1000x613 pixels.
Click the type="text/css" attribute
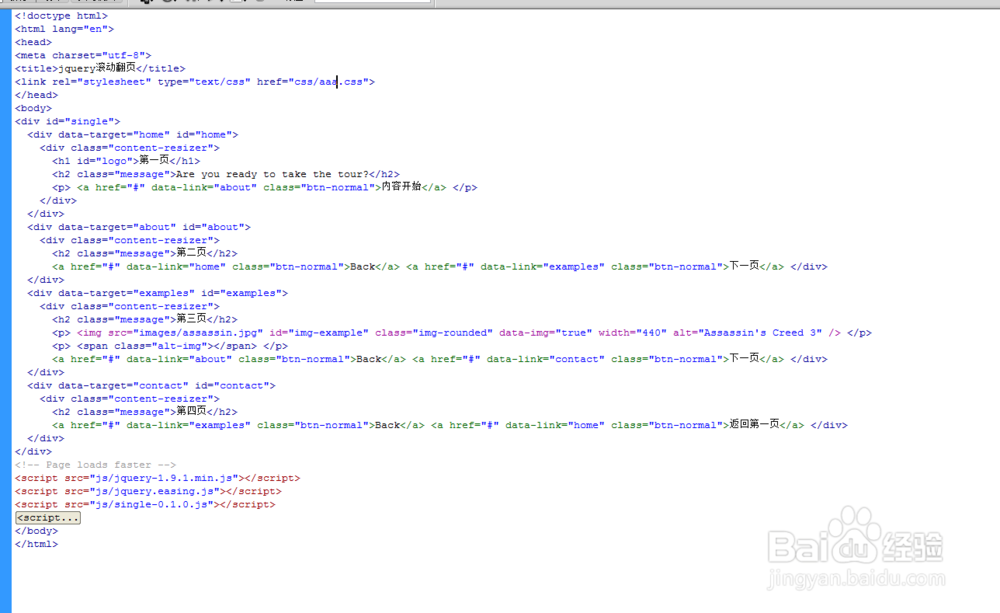[204, 82]
